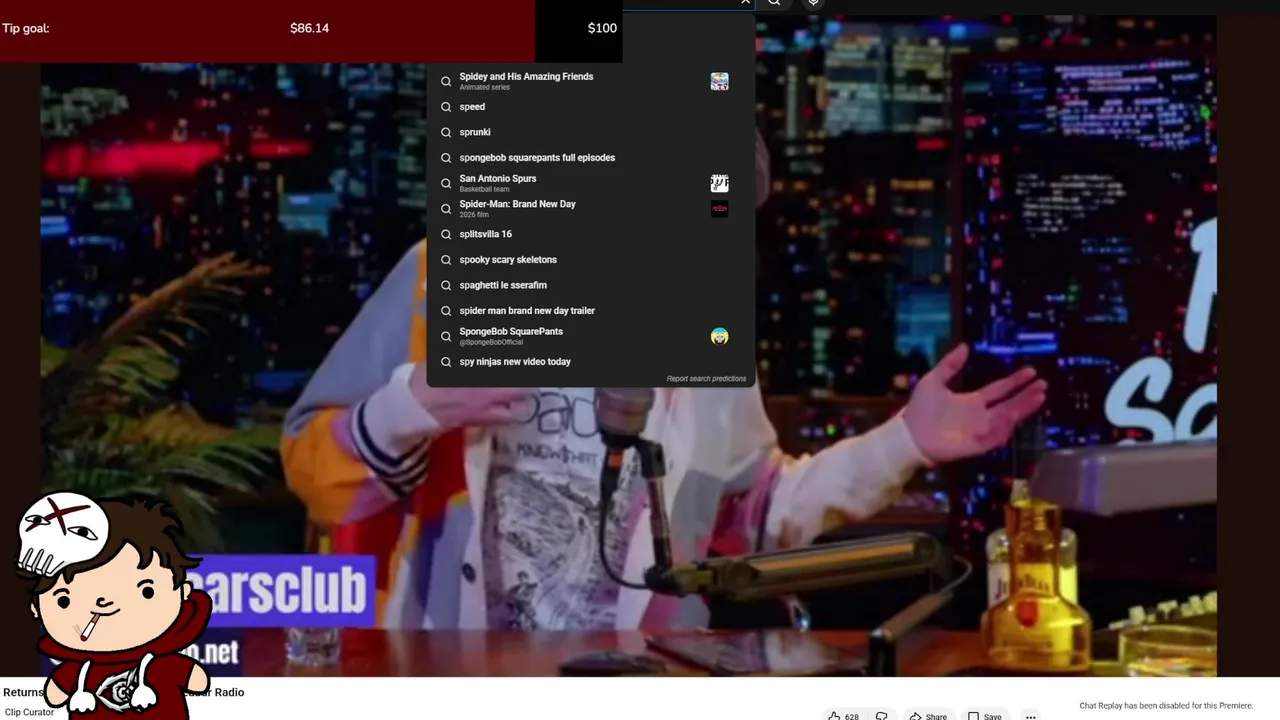Click the Clip Curator channel name
Image resolution: width=1280 pixels, height=720 pixels.
(x=29, y=712)
